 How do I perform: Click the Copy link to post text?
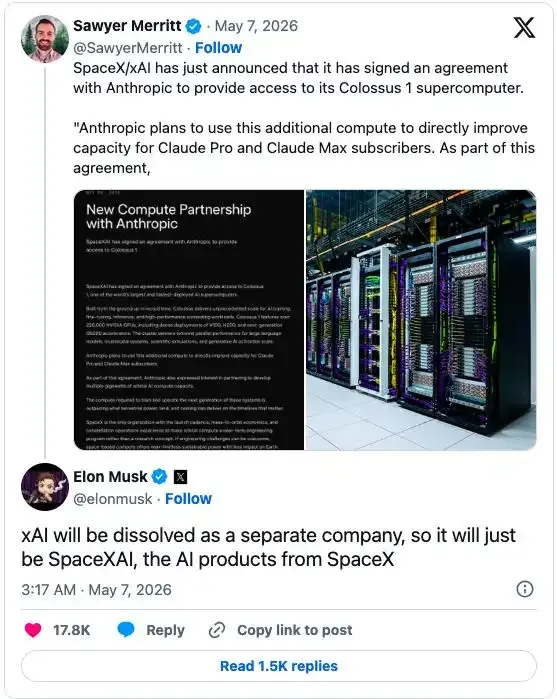pyautogui.click(x=294, y=630)
